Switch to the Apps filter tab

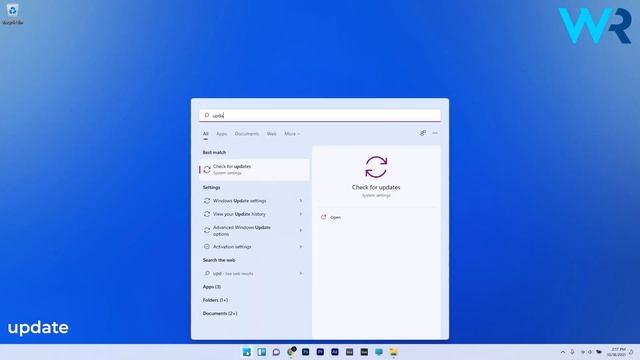point(222,134)
